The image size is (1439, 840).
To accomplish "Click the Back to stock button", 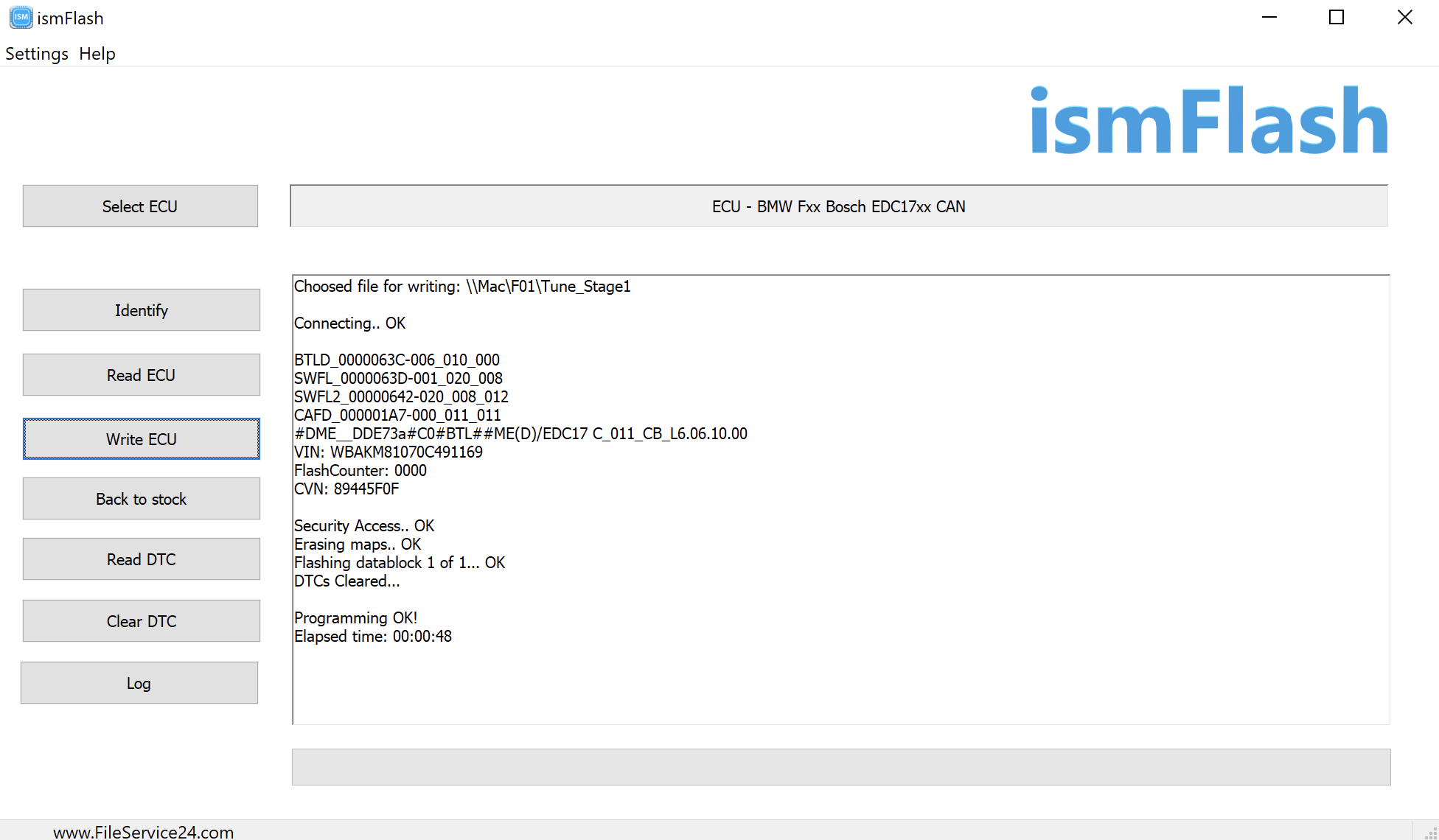I will pos(142,499).
